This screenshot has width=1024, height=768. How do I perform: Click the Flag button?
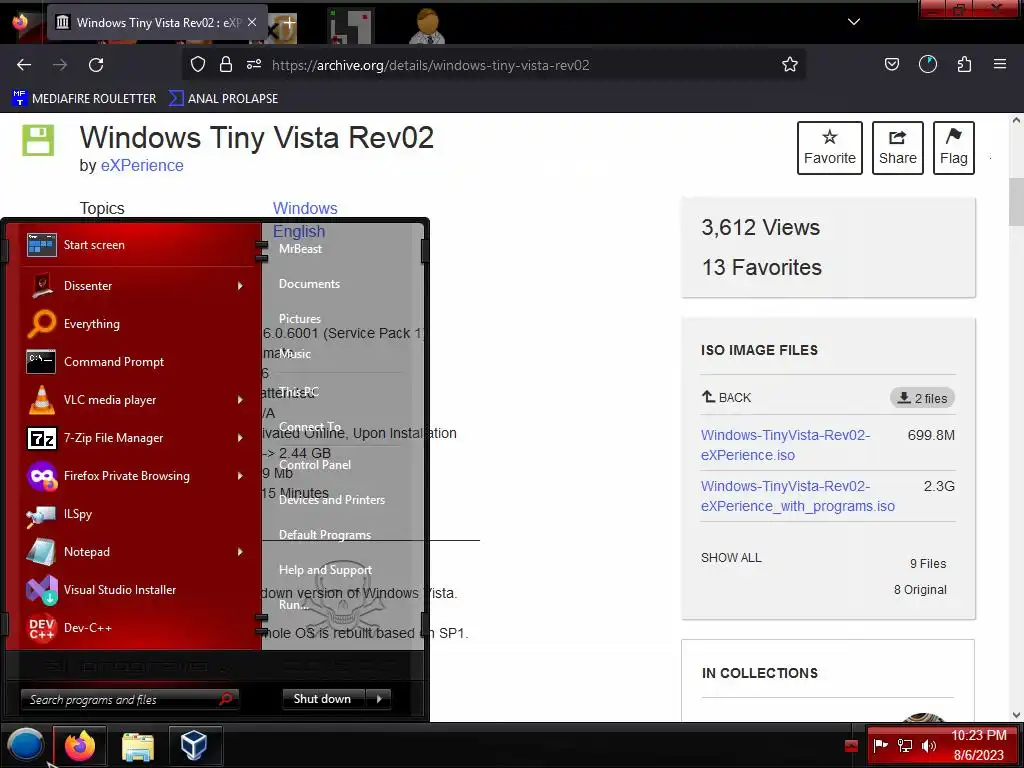point(953,148)
